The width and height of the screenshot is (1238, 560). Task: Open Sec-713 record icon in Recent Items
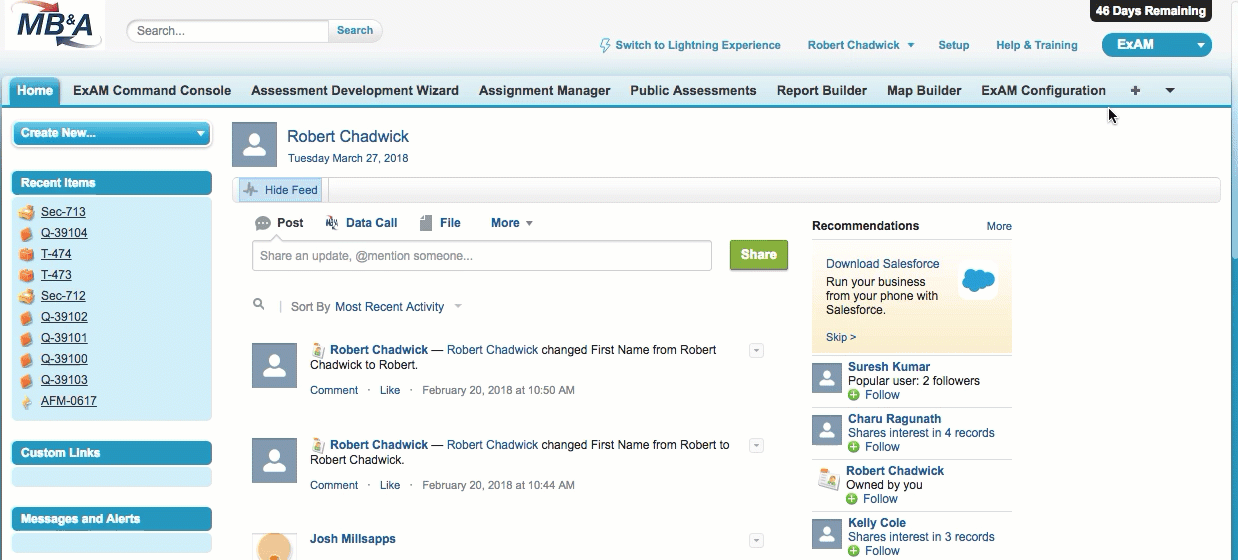point(27,212)
